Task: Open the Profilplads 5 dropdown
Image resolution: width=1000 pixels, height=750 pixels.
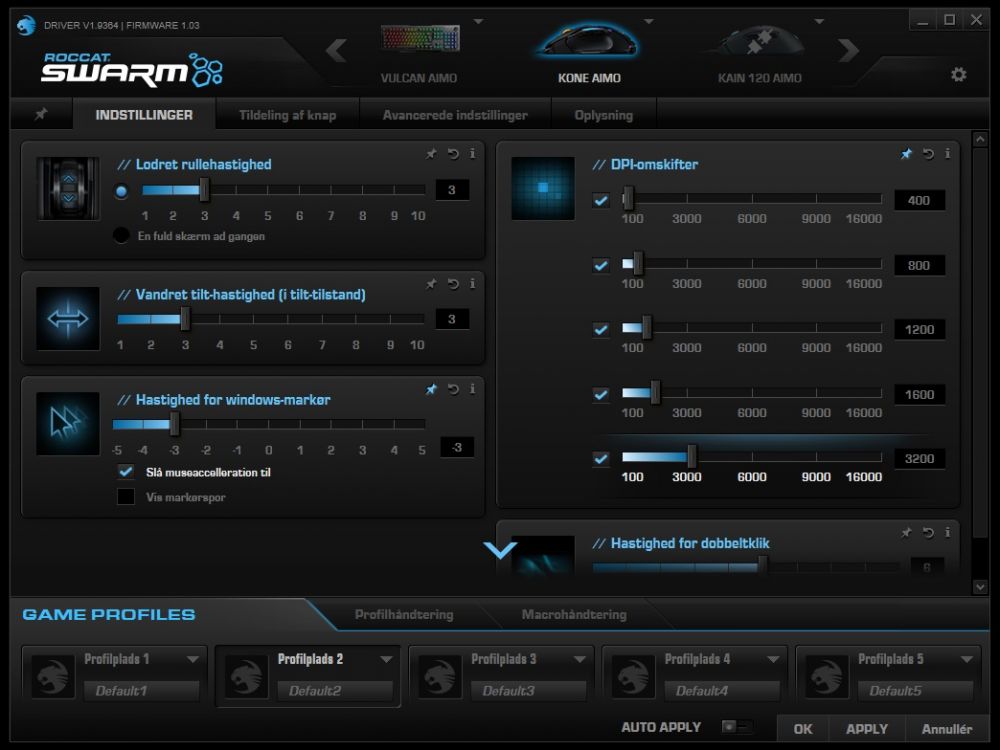Action: coord(967,659)
